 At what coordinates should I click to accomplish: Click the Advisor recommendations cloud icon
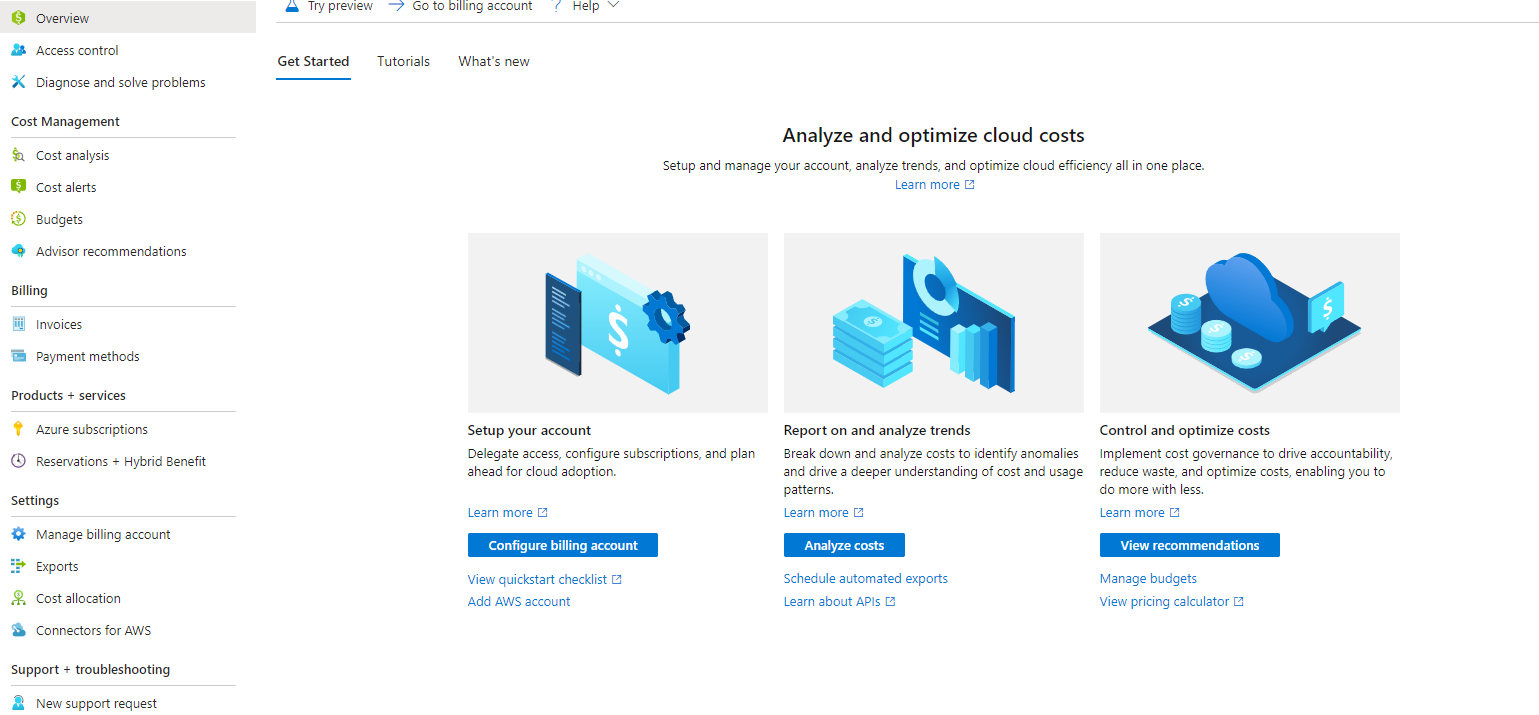[x=18, y=251]
